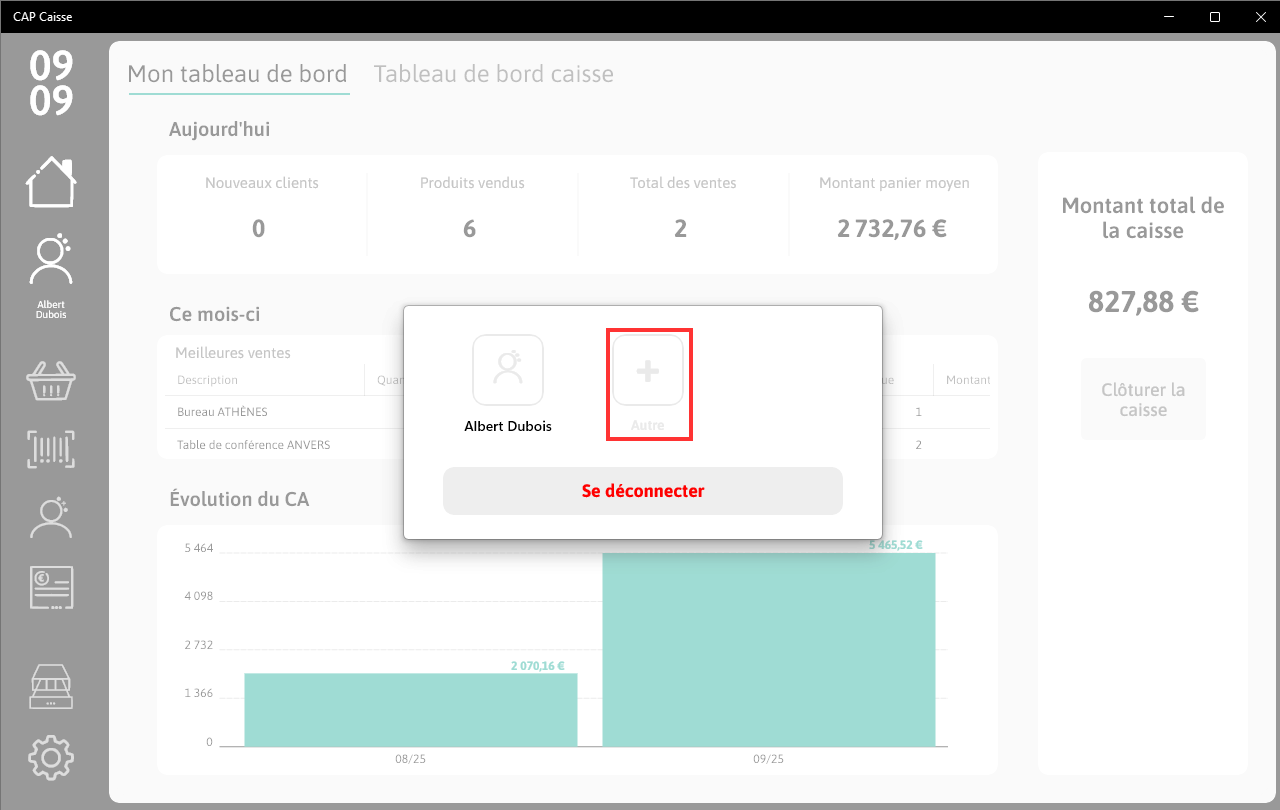Click Se déconnecter button
The image size is (1280, 810).
pos(643,491)
